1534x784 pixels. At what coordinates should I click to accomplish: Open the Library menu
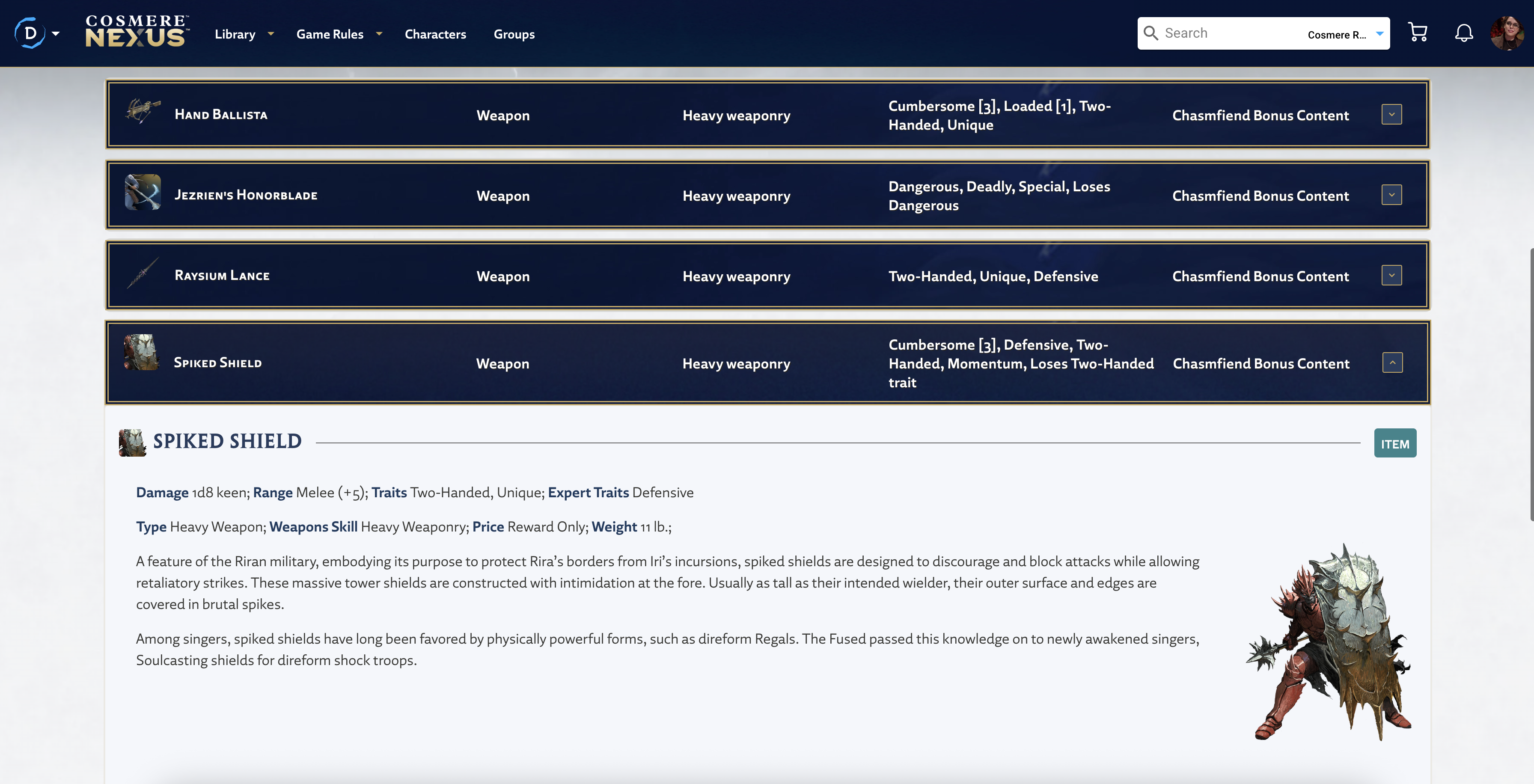[235, 34]
